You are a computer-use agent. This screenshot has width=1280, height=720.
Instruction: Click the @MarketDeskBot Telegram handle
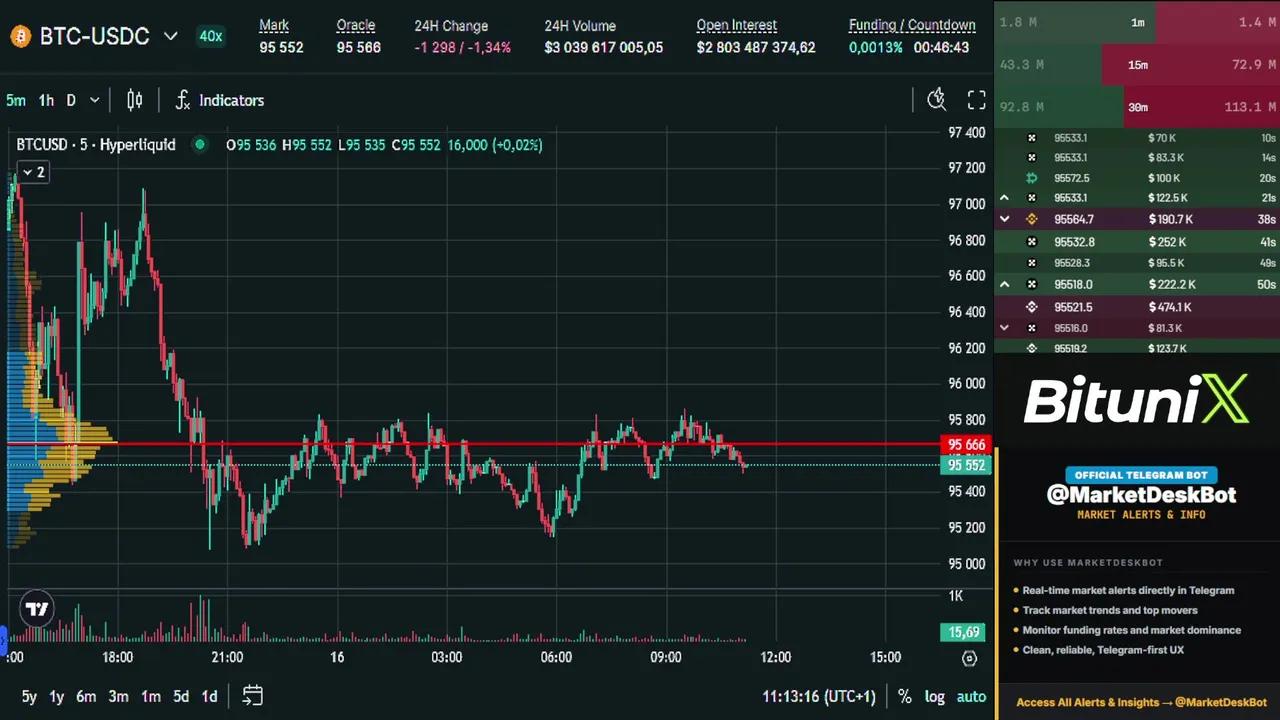point(1141,494)
